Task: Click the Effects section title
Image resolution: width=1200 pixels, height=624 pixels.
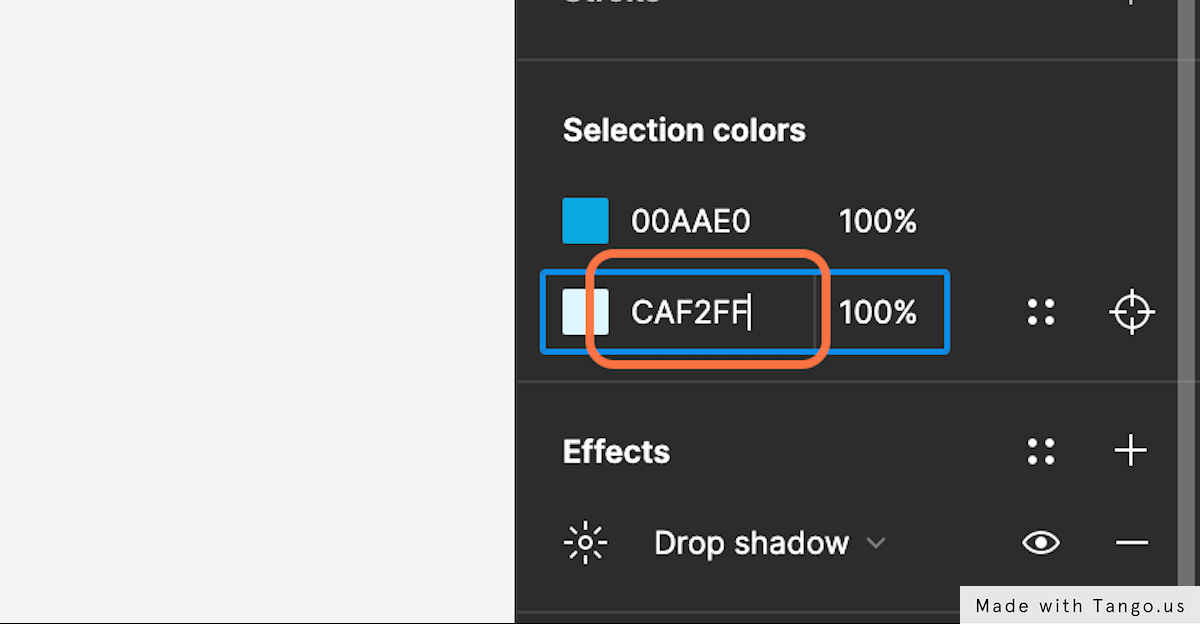Action: pyautogui.click(x=616, y=451)
